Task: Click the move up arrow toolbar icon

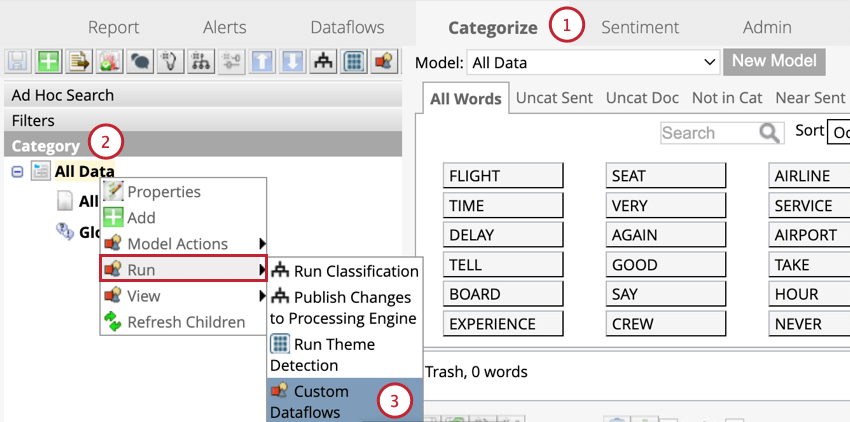Action: (x=263, y=62)
